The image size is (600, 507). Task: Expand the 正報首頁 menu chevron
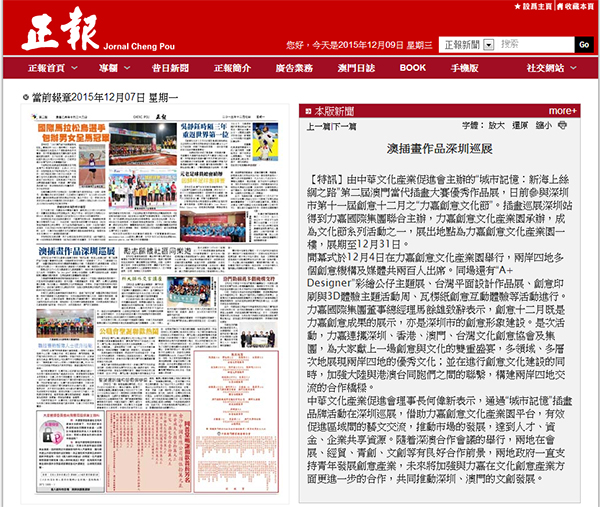(x=75, y=68)
